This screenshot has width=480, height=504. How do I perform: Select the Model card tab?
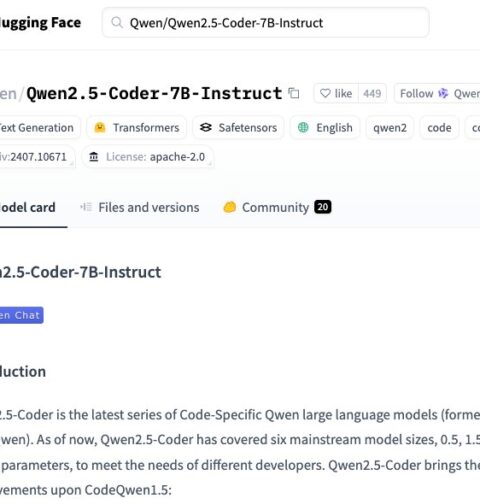point(28,207)
